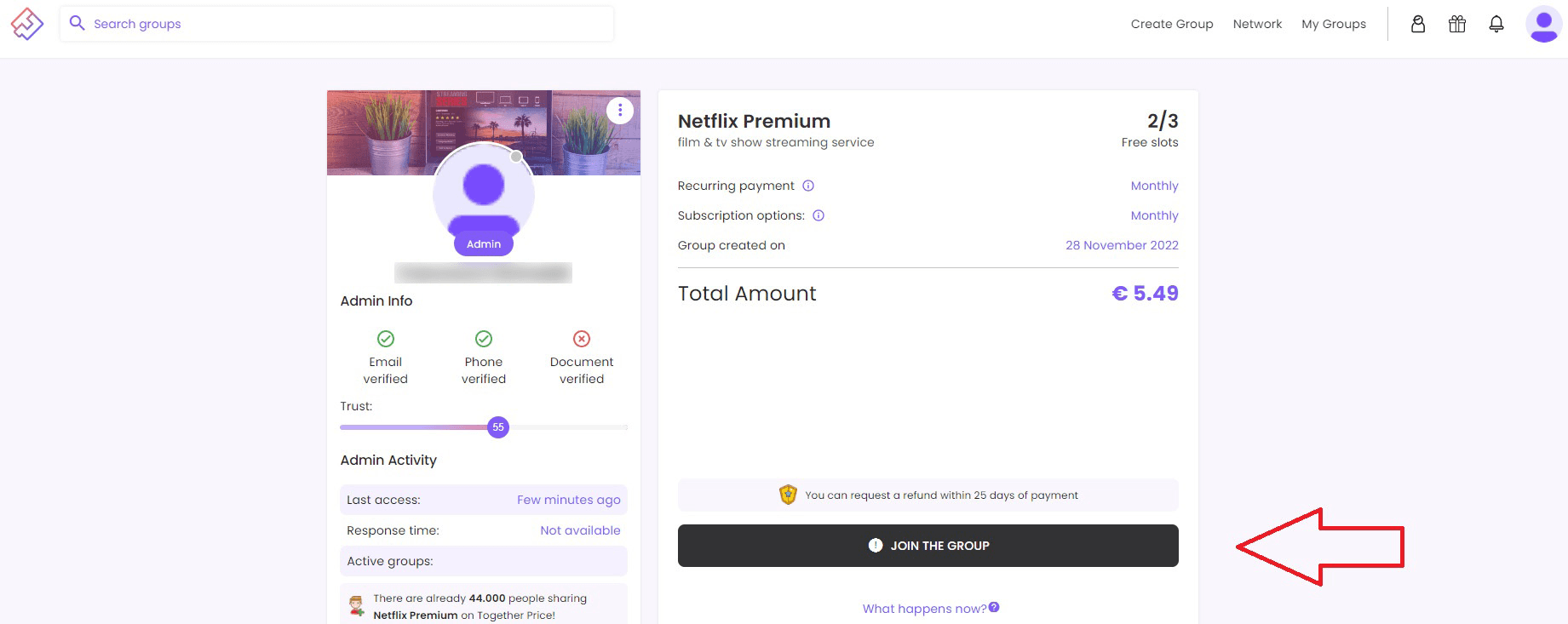Click the search magnifier icon
Viewport: 1568px width, 624px height.
coord(77,23)
